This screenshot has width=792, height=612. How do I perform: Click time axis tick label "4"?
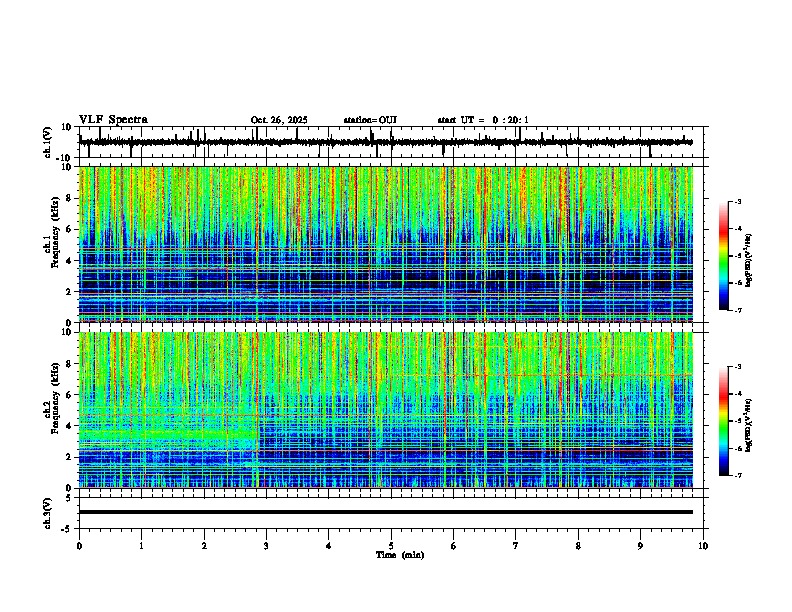click(x=329, y=546)
